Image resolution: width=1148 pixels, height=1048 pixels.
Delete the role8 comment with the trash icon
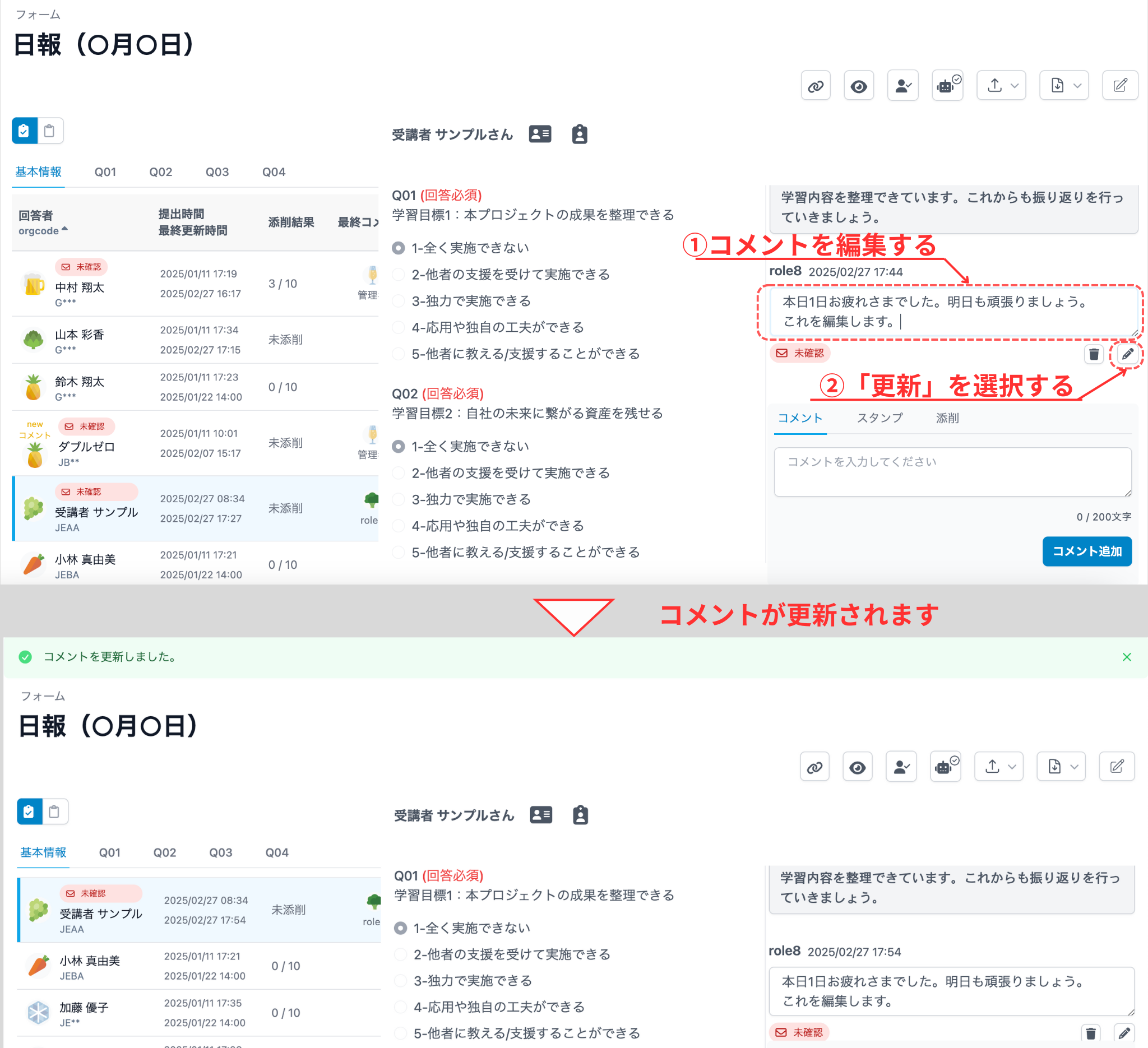pos(1094,354)
